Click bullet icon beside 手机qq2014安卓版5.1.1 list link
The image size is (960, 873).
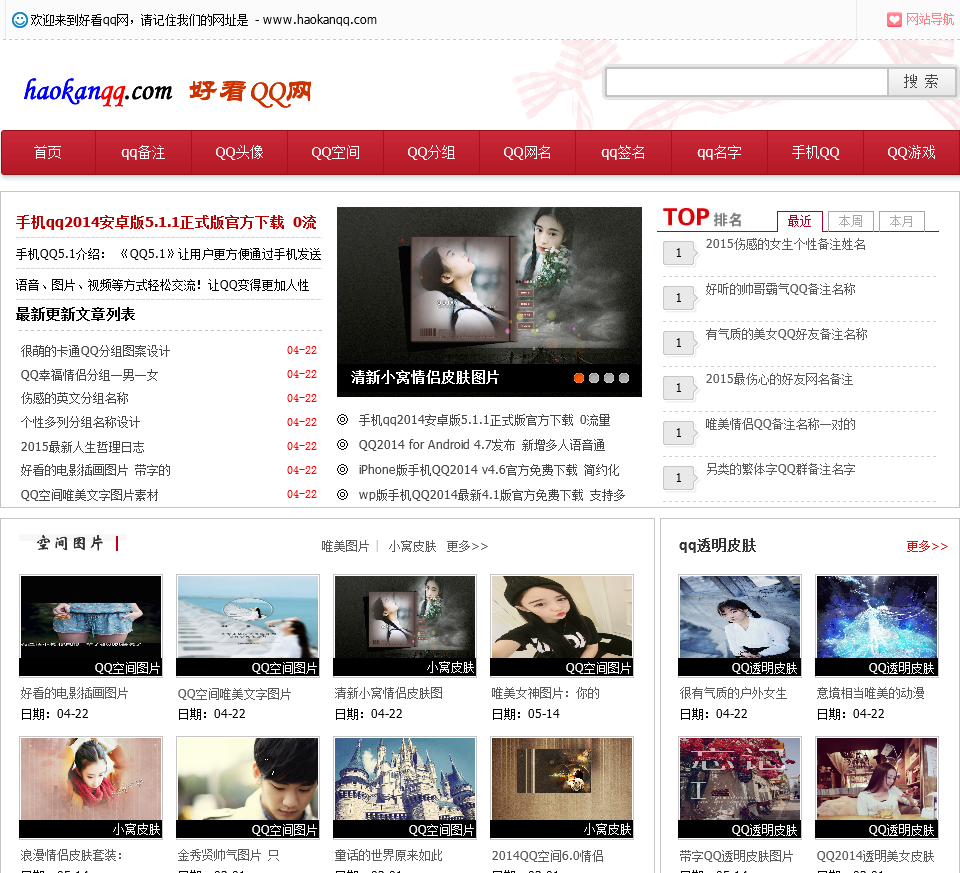pos(343,420)
